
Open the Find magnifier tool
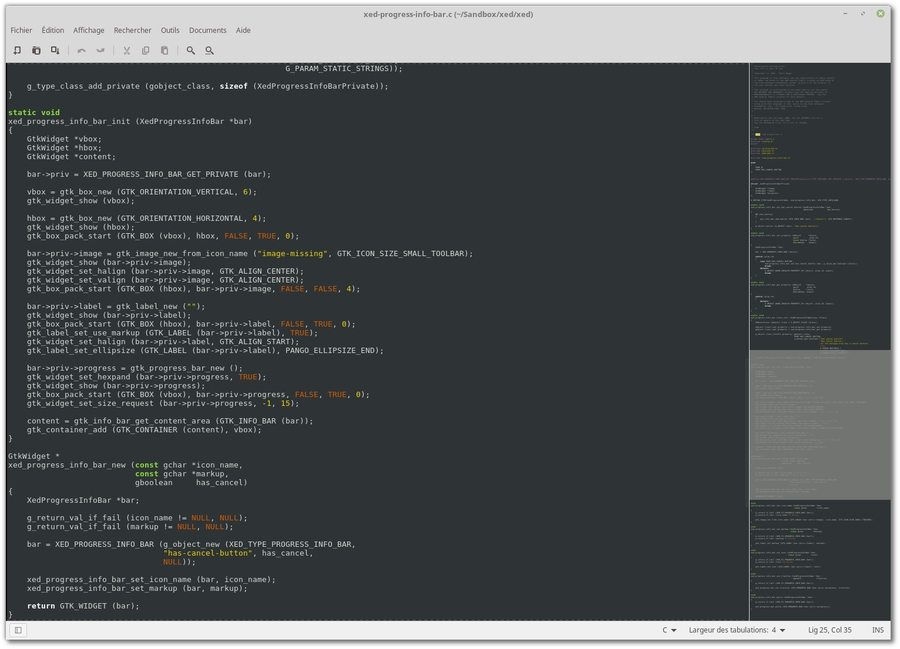[190, 50]
